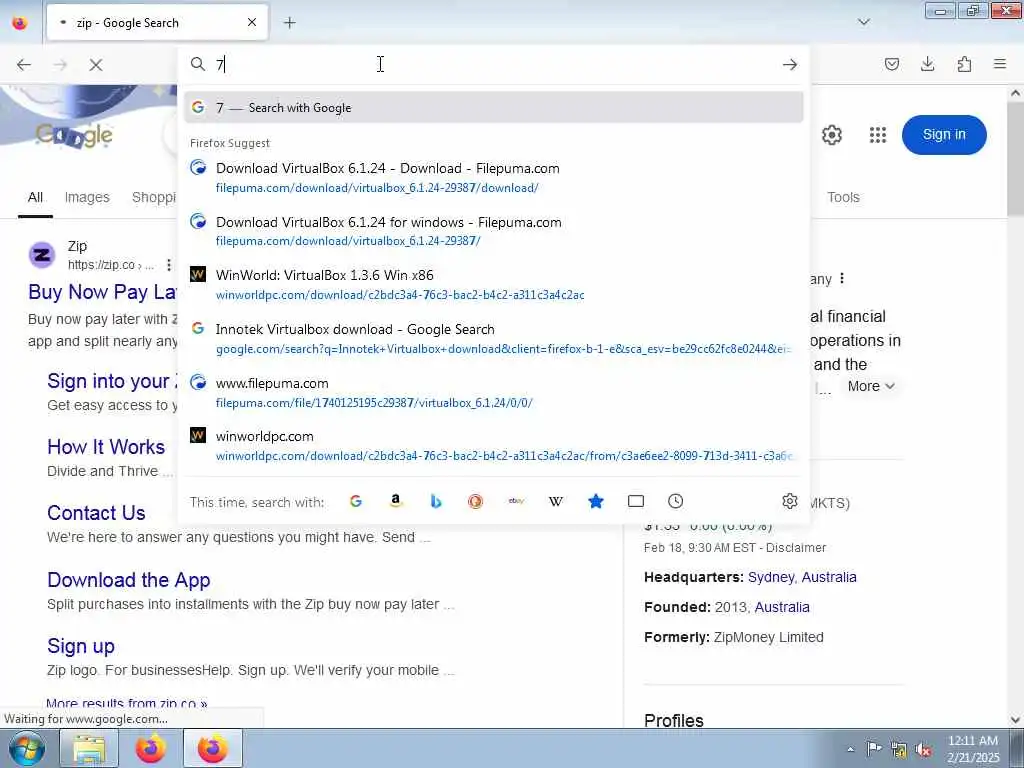The height and width of the screenshot is (768, 1024).
Task: Open WinWorld: VirtualBox 1.3.6 Win x86 suggestion
Action: [x=493, y=285]
